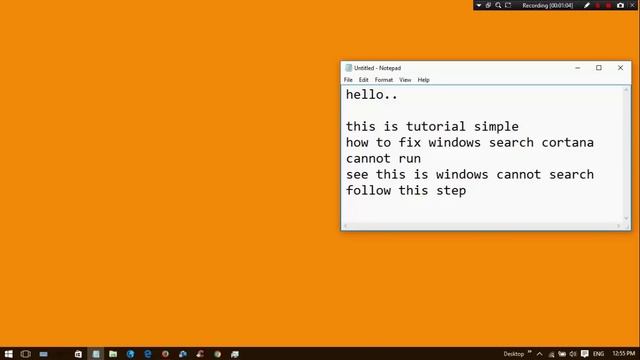640x360 pixels.
Task: Click the scroll-down arrow in Notepad
Action: 626,218
